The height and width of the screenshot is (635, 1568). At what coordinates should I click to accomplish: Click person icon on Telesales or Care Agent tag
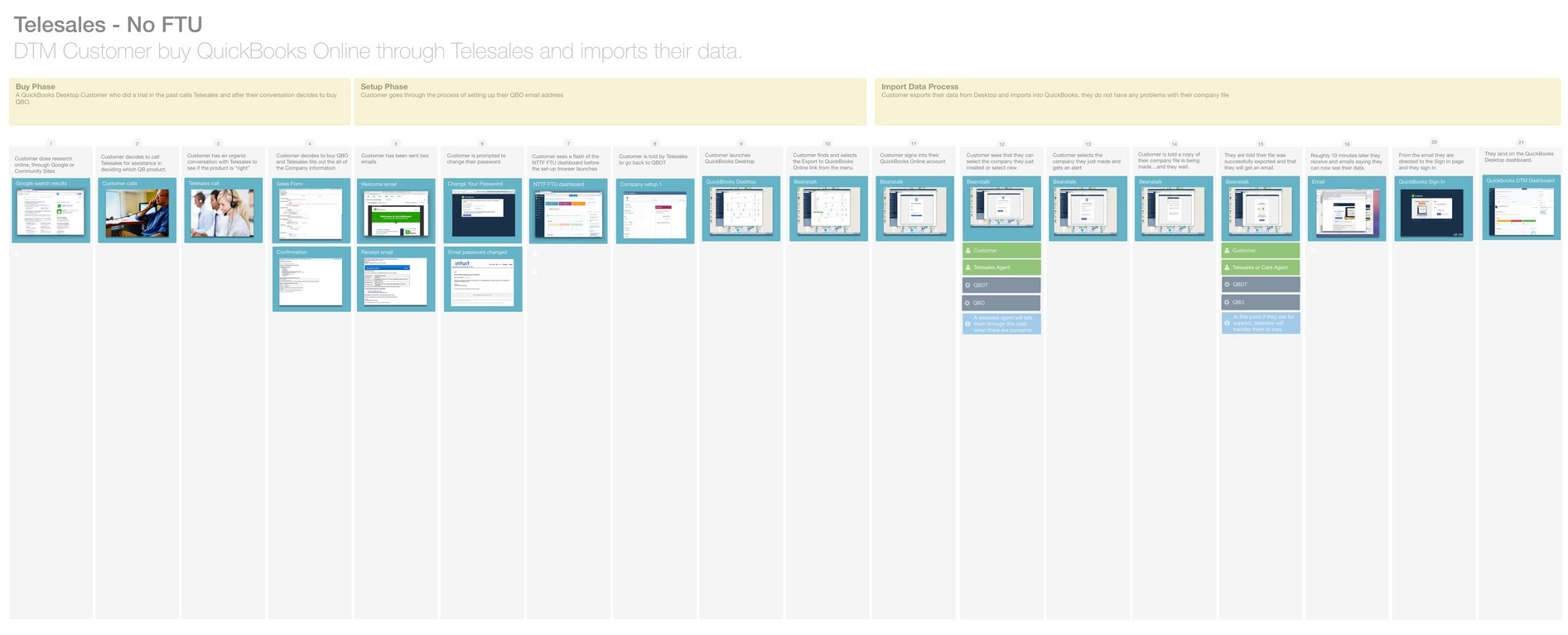click(1227, 267)
